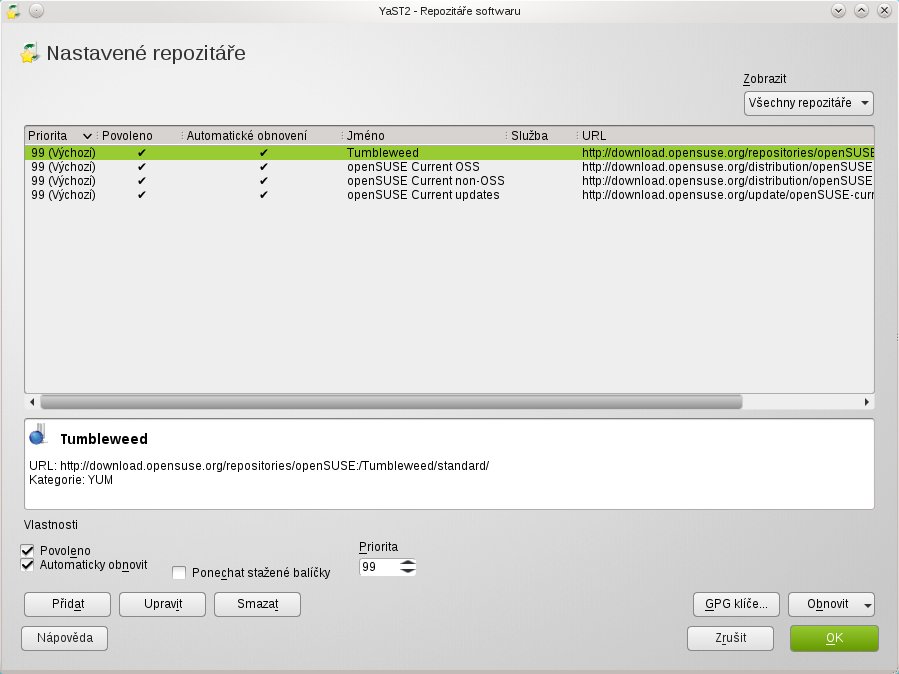Image resolution: width=899 pixels, height=674 pixels.
Task: Click into the Priorita field showing 99
Action: click(379, 567)
